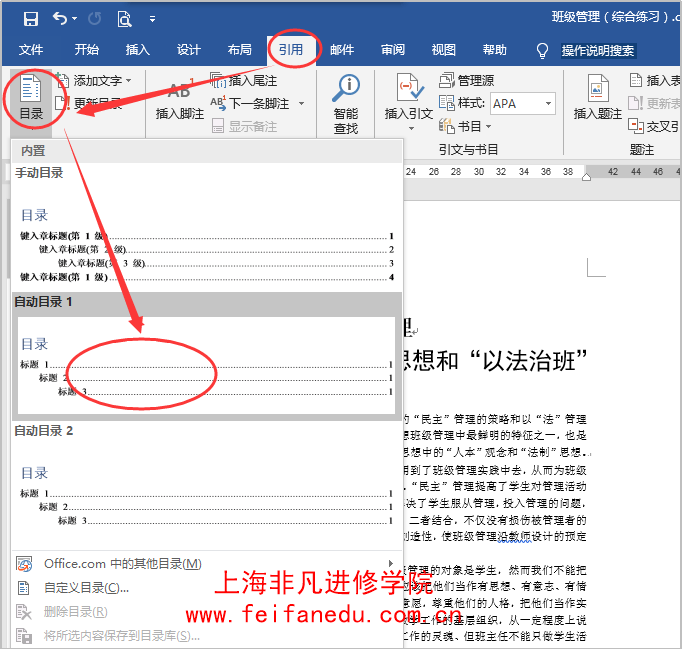The width and height of the screenshot is (683, 649).
Task: Expand the 下一条脚注 dropdown arrow
Action: tap(298, 104)
